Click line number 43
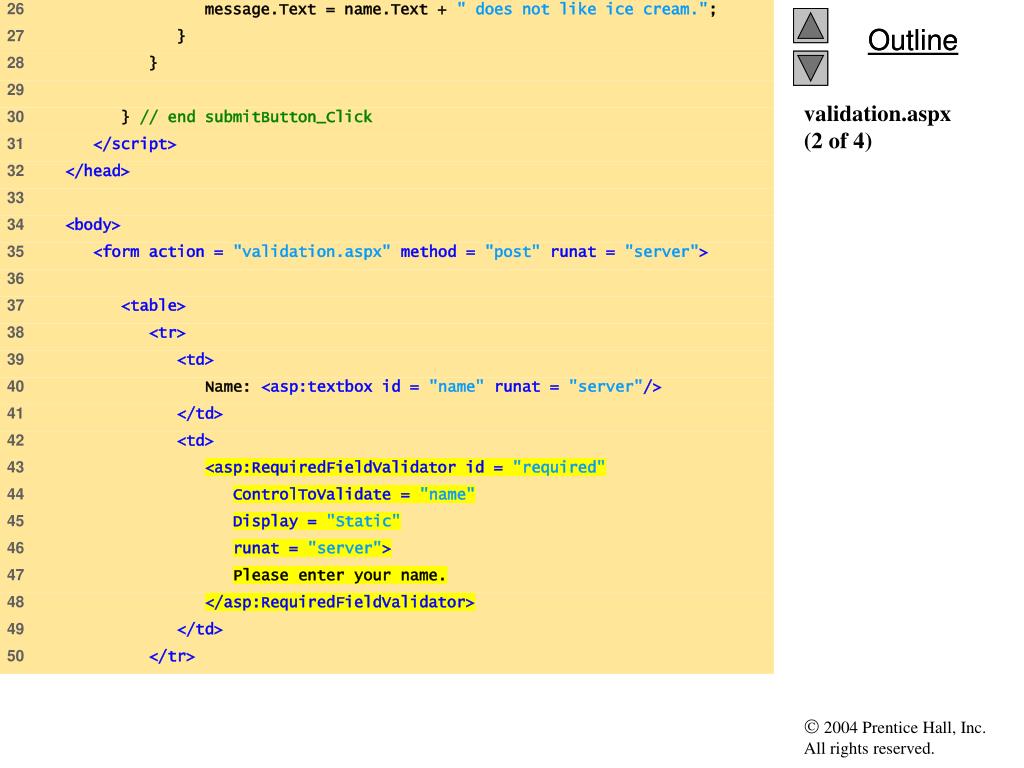This screenshot has width=1024, height=768. pyautogui.click(x=15, y=467)
